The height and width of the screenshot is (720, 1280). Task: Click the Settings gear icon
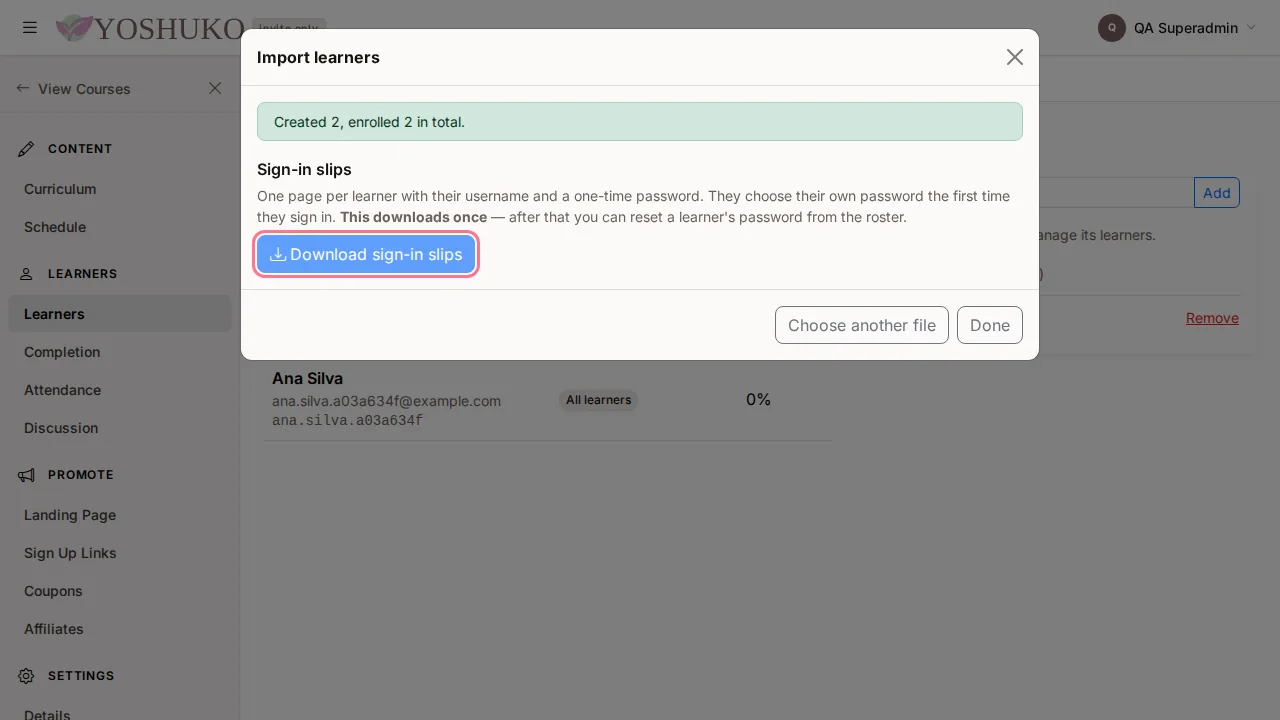27,676
